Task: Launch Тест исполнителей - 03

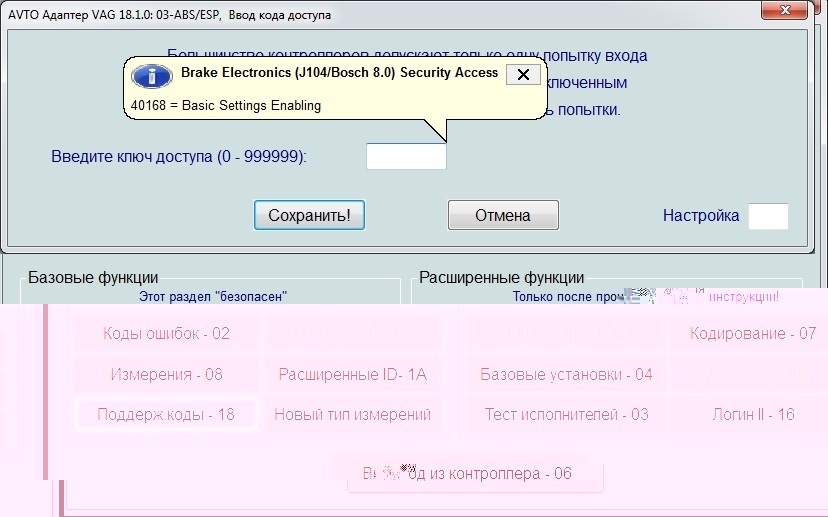Action: click(x=566, y=414)
